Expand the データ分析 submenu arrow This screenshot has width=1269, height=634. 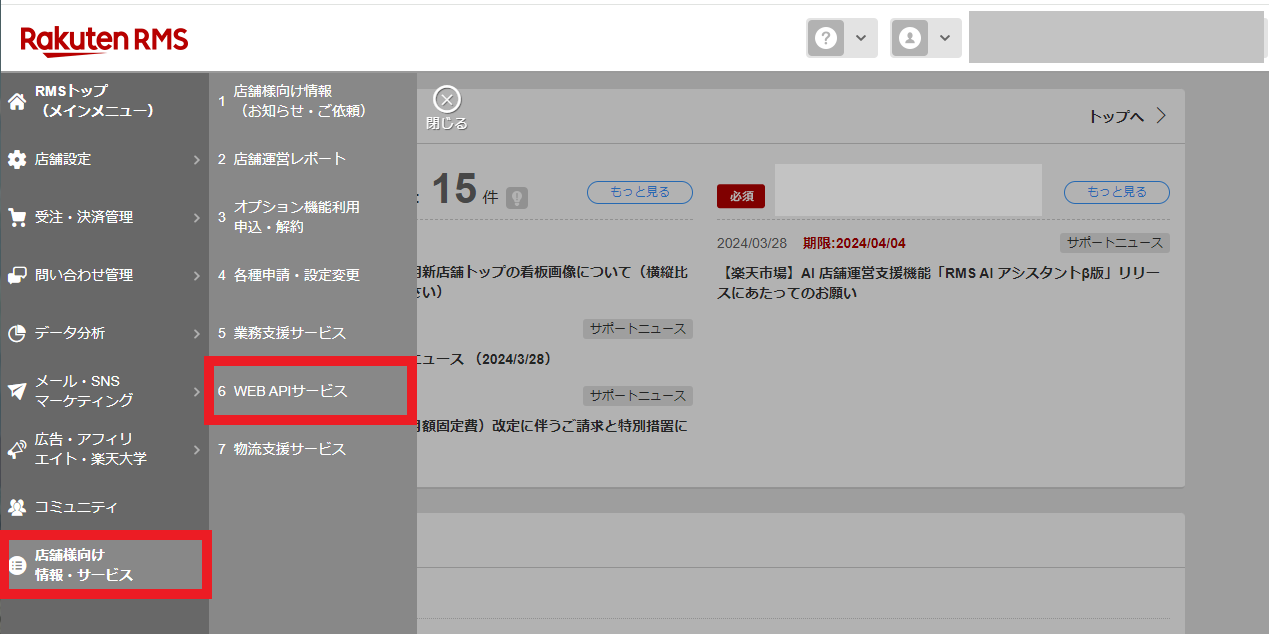[x=197, y=333]
